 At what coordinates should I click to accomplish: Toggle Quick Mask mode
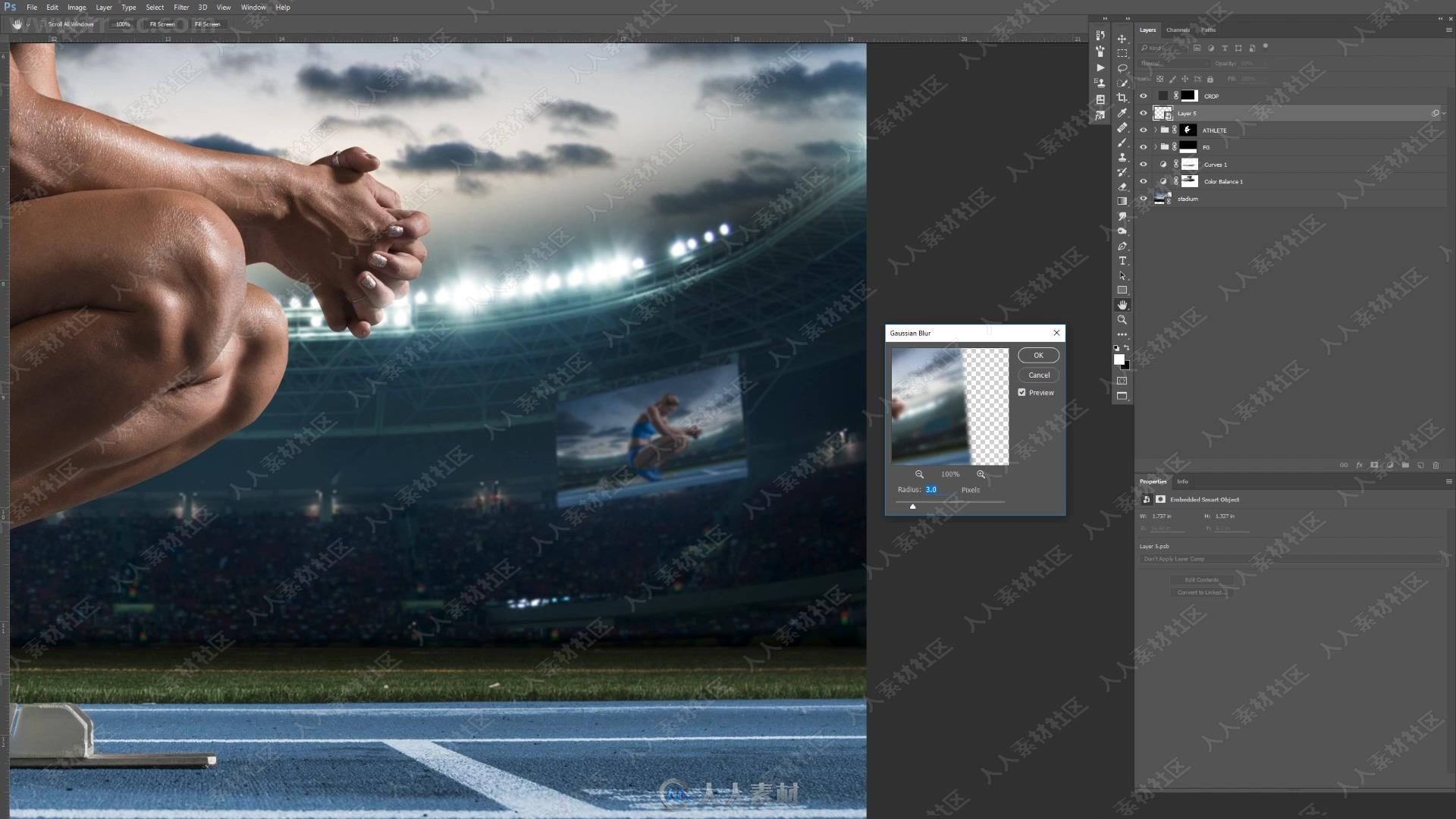click(1122, 381)
